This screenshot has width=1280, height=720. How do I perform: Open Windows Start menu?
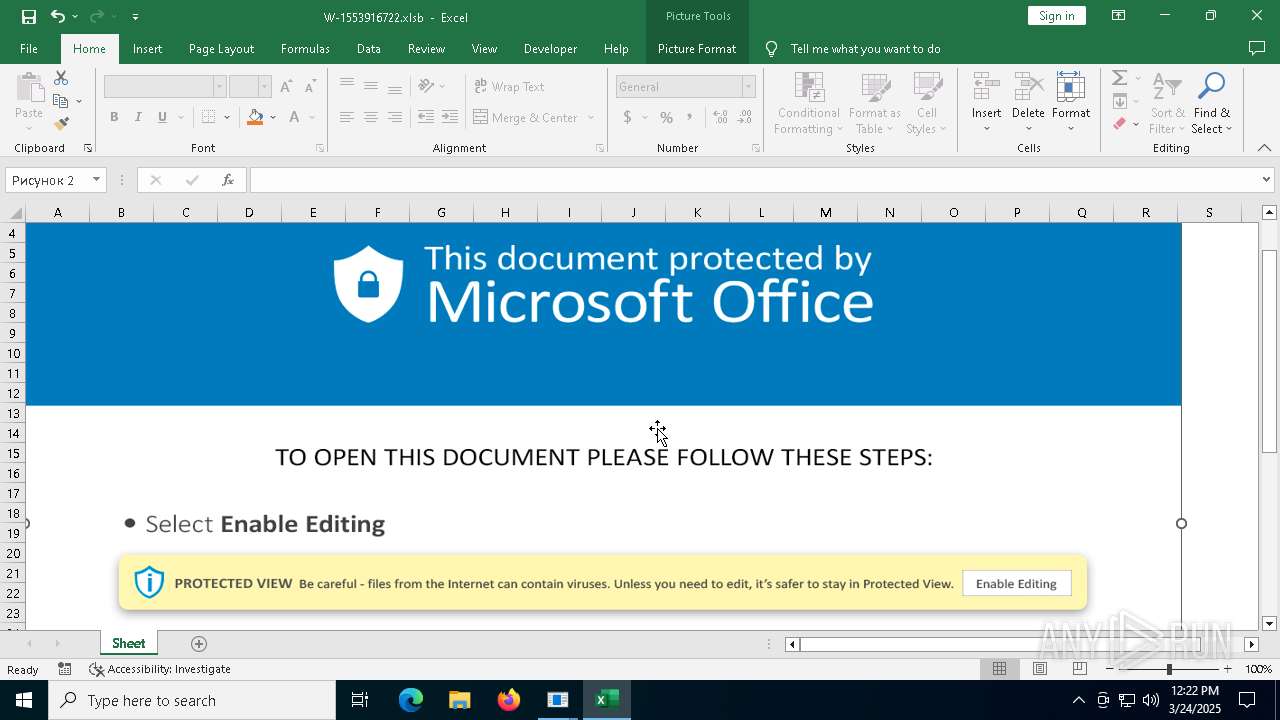(x=23, y=700)
